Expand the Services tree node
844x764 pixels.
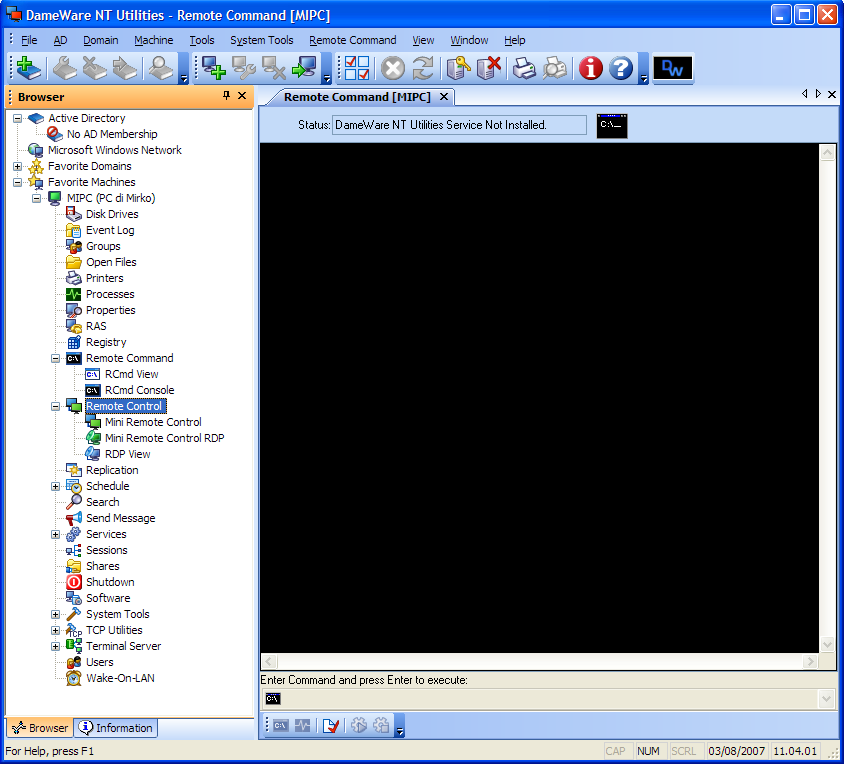point(55,535)
